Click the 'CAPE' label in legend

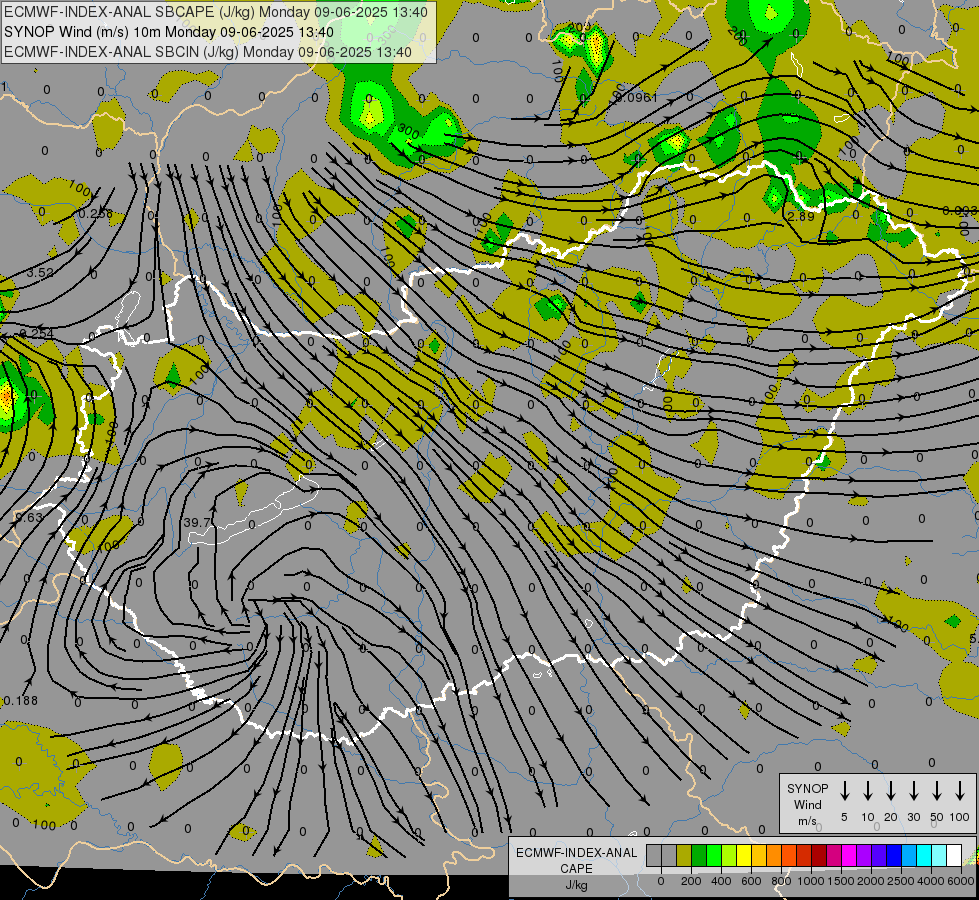coord(576,869)
